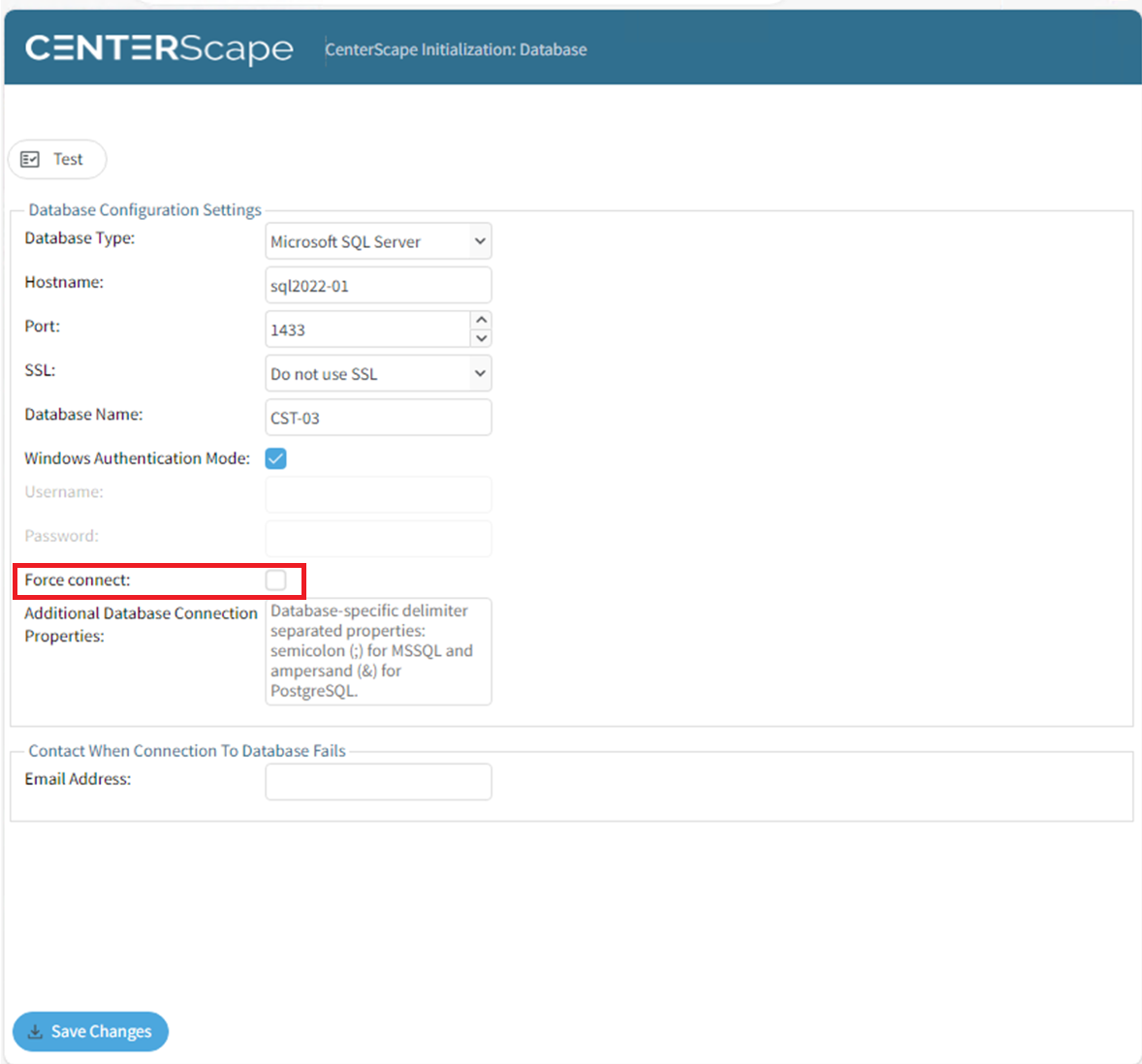This screenshot has height=1064, width=1142.
Task: Click the checklist icon beside Test
Action: click(30, 159)
